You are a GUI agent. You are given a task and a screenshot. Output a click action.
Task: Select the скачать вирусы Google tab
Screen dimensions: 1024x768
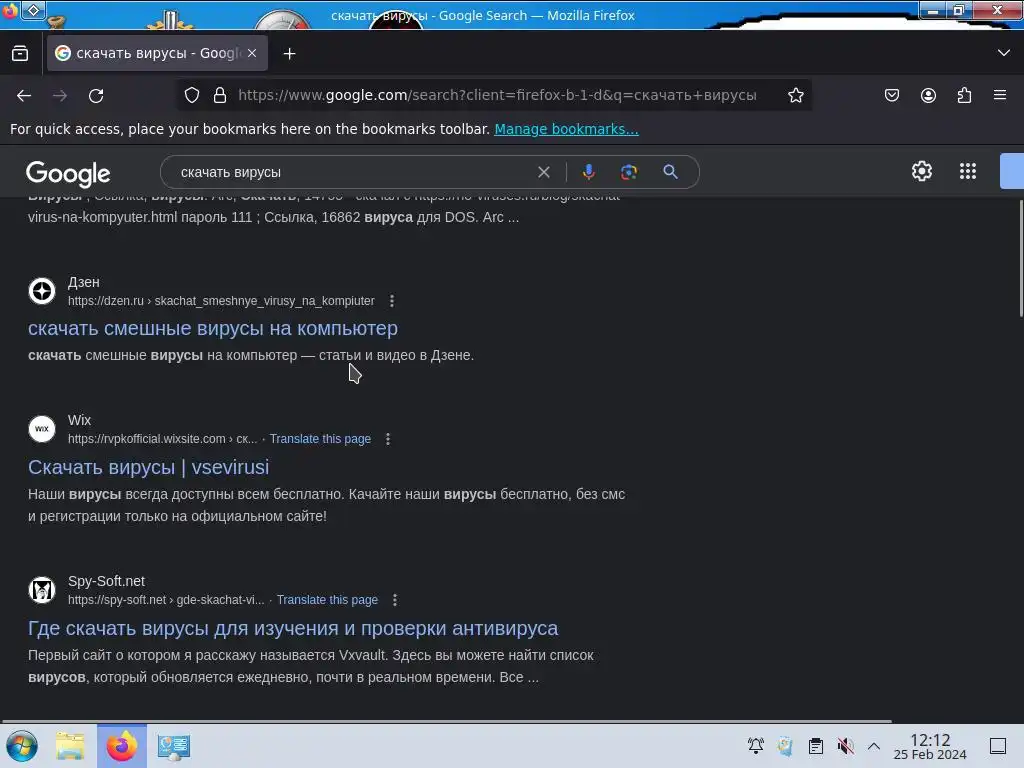point(157,53)
